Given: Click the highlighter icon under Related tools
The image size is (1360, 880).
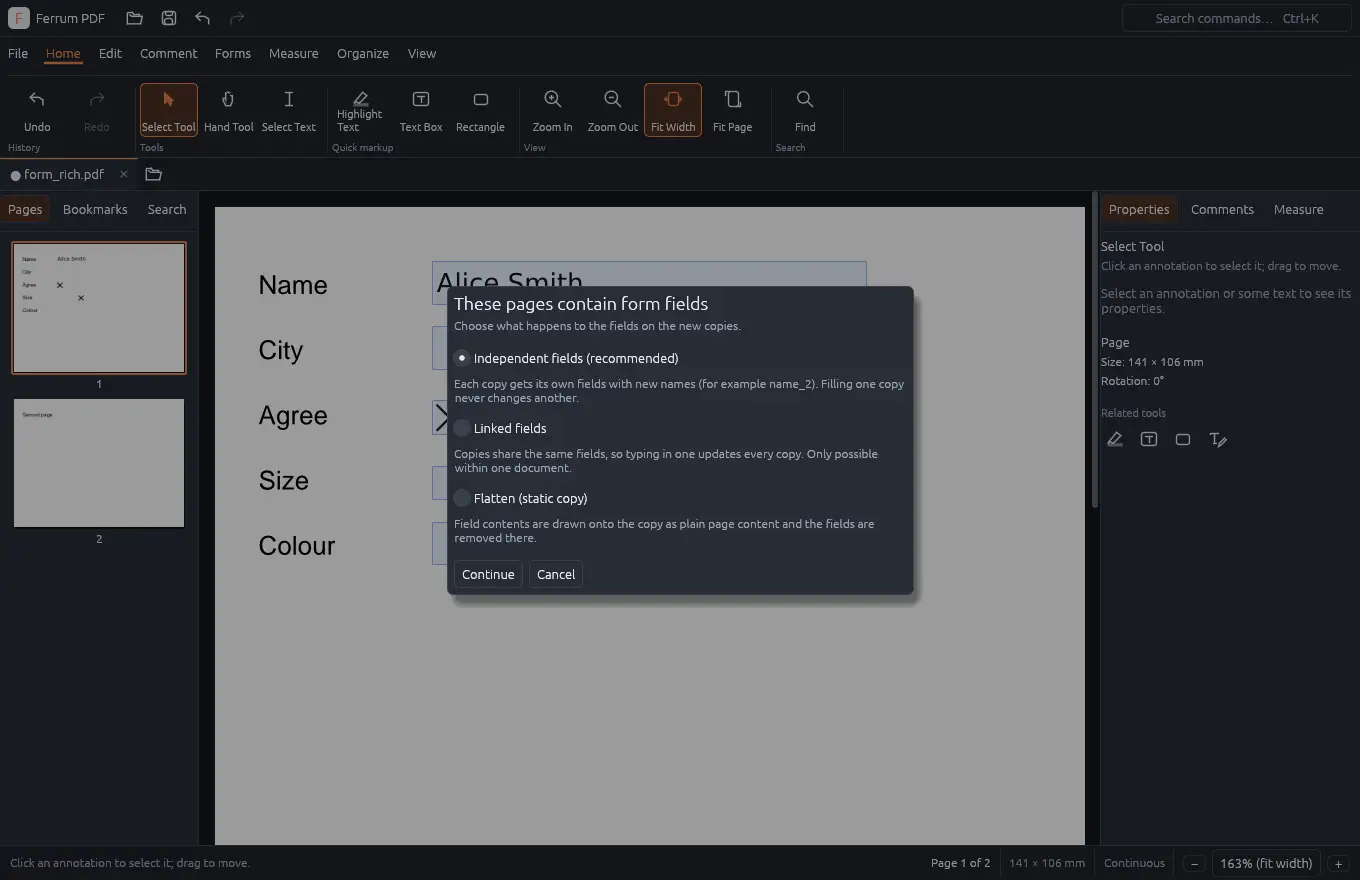Looking at the screenshot, I should 1115,439.
